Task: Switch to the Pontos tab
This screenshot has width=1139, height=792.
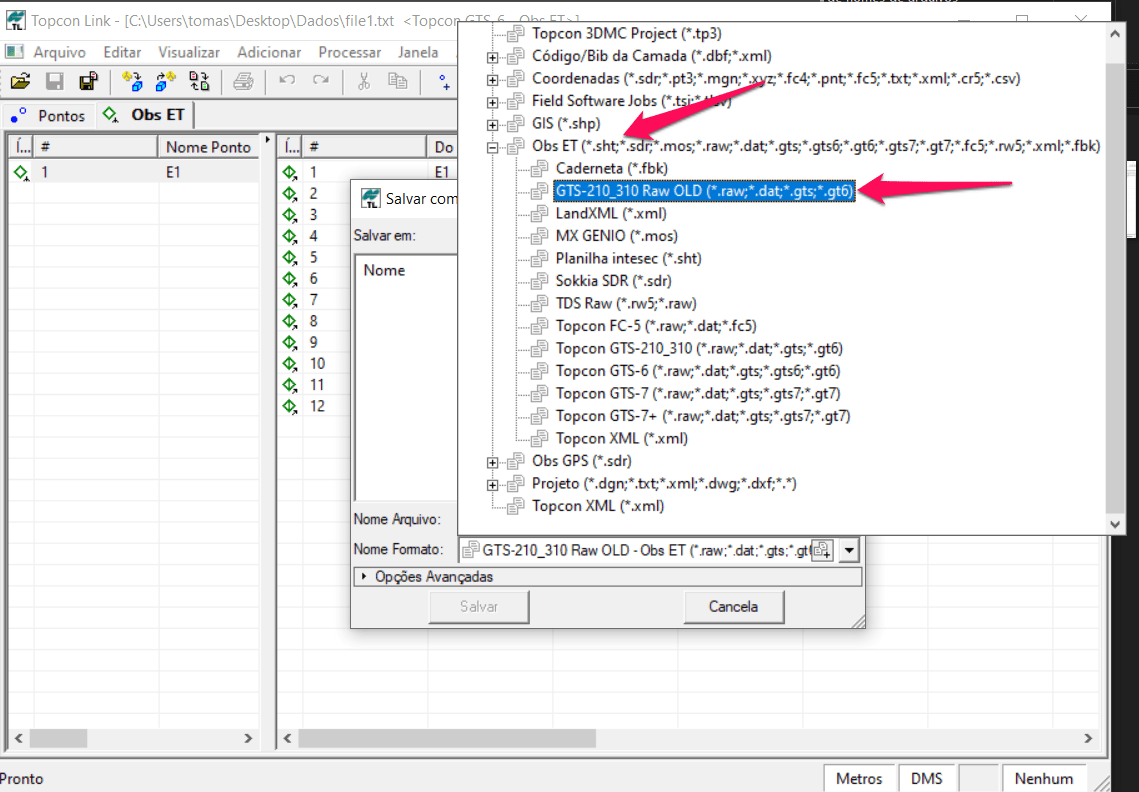Action: 49,116
